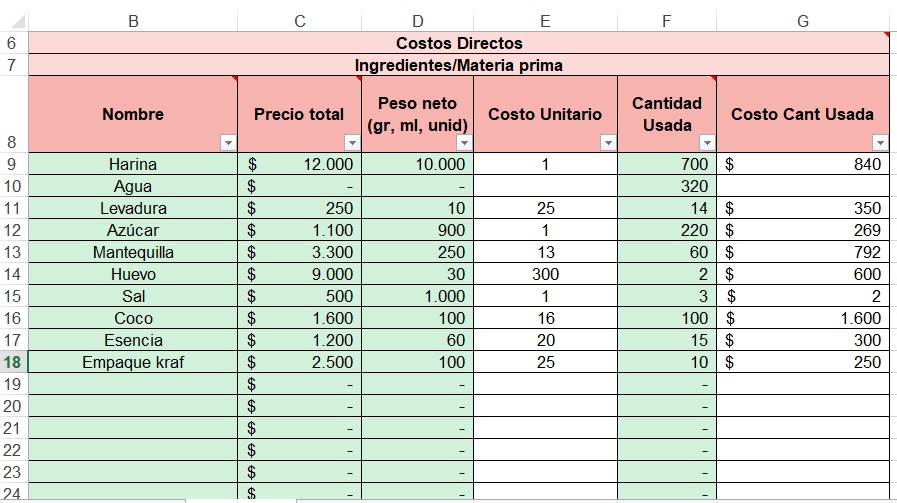Click Huevo price 9.000
This screenshot has width=897, height=503.
pyautogui.click(x=300, y=274)
